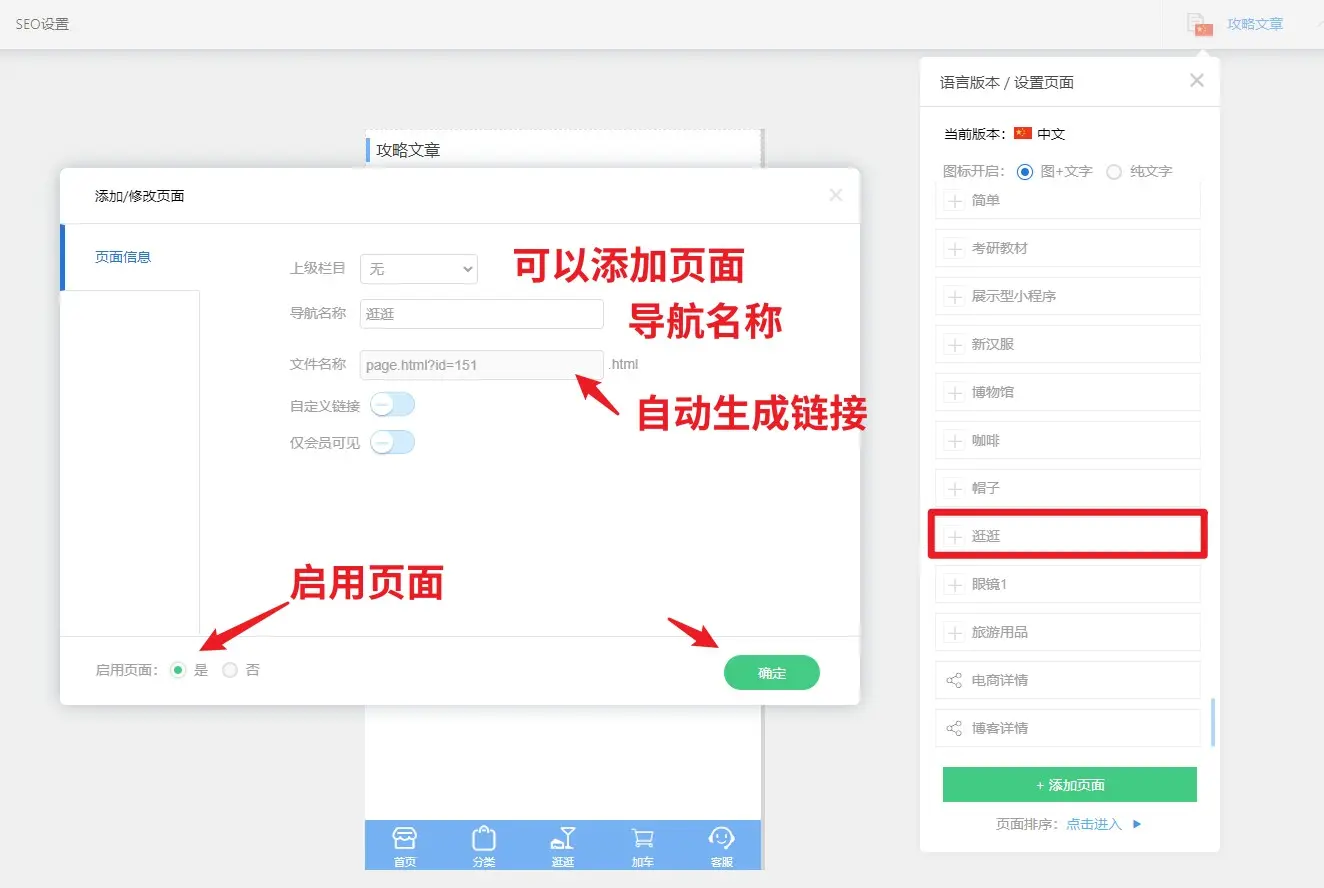Click the 客服 support icon in bottom nav
The height and width of the screenshot is (888, 1324).
pos(721,838)
